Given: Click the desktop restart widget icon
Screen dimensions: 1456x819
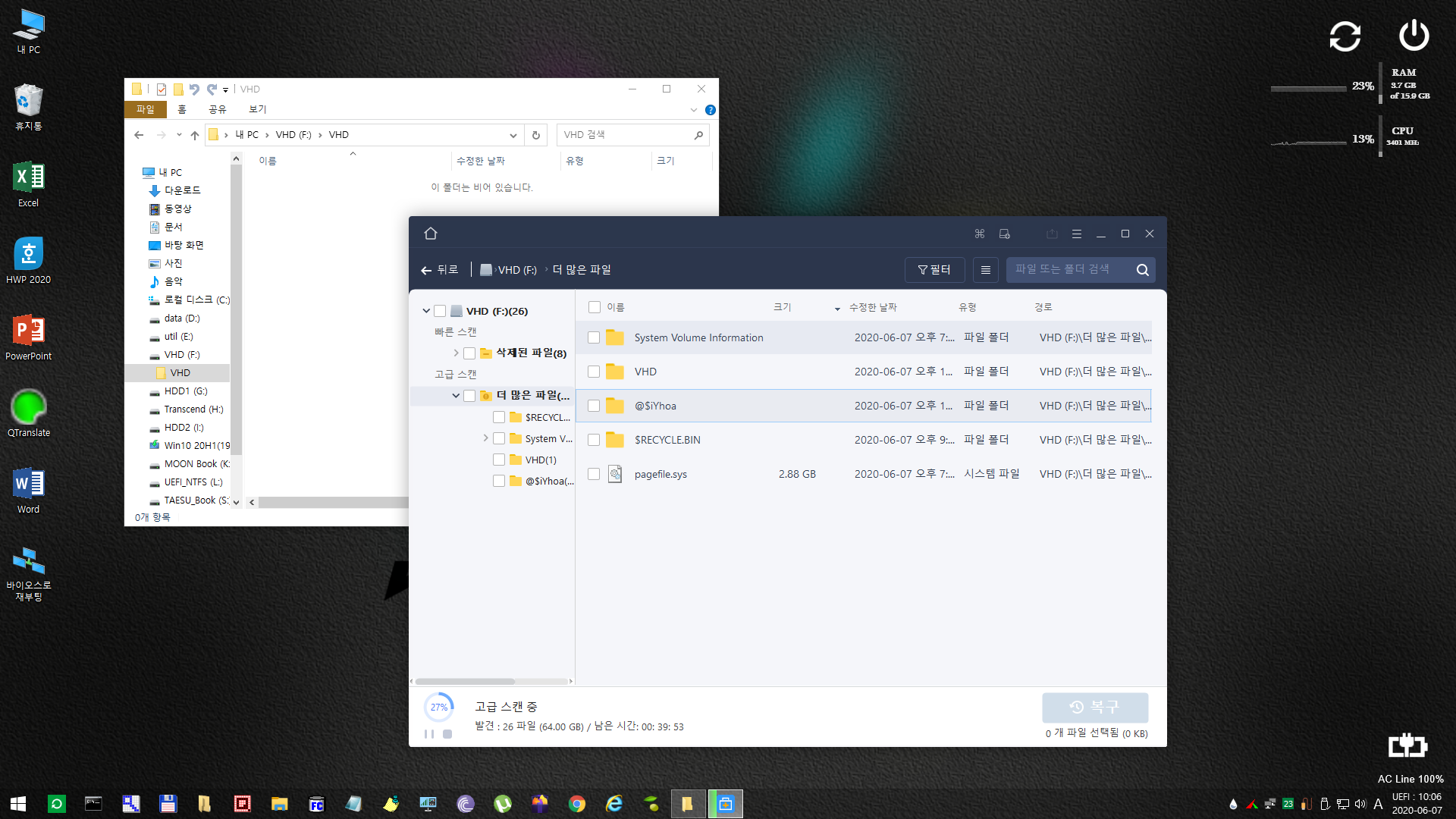Looking at the screenshot, I should (x=1345, y=36).
